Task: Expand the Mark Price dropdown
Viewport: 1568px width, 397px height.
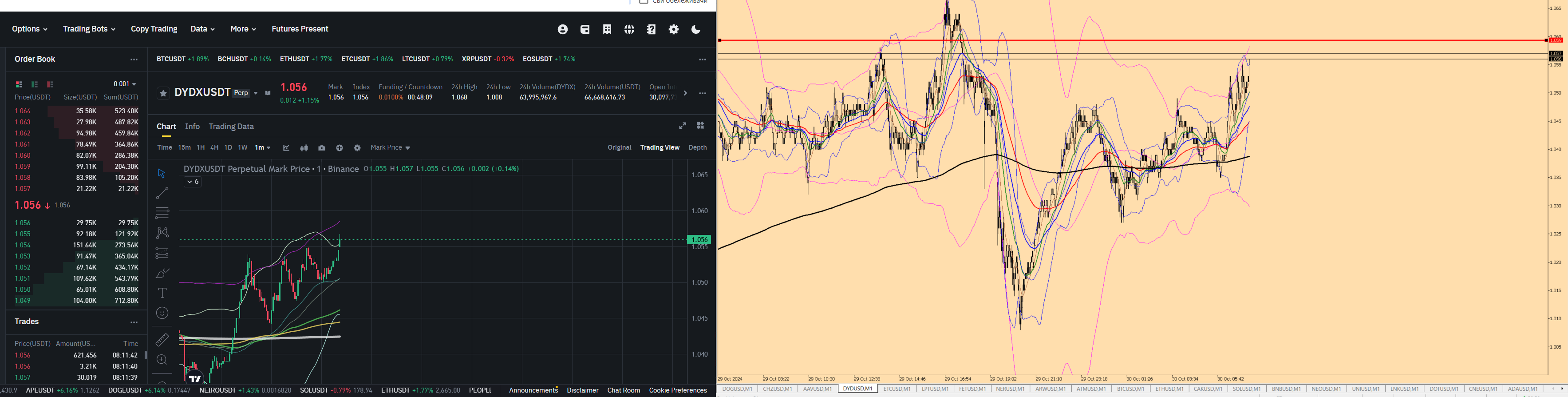Action: pos(390,147)
